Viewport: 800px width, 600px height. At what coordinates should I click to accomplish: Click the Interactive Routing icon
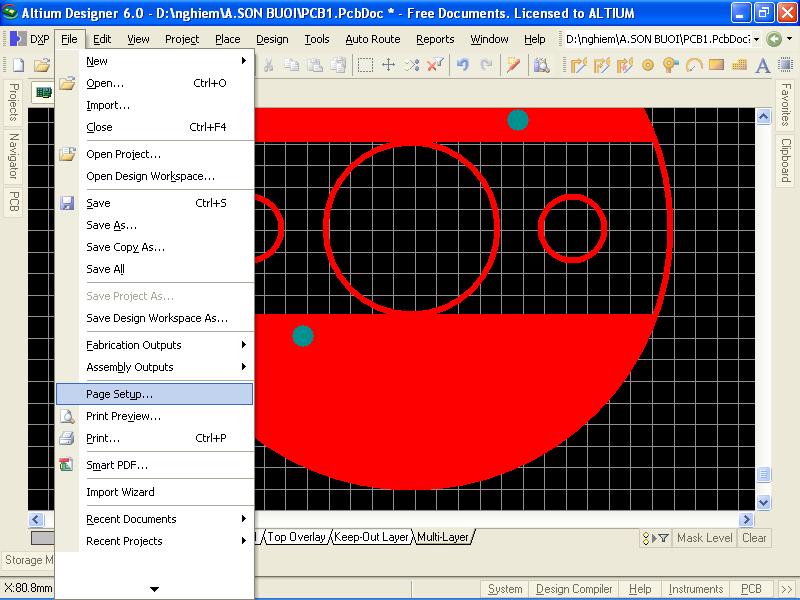pyautogui.click(x=579, y=65)
